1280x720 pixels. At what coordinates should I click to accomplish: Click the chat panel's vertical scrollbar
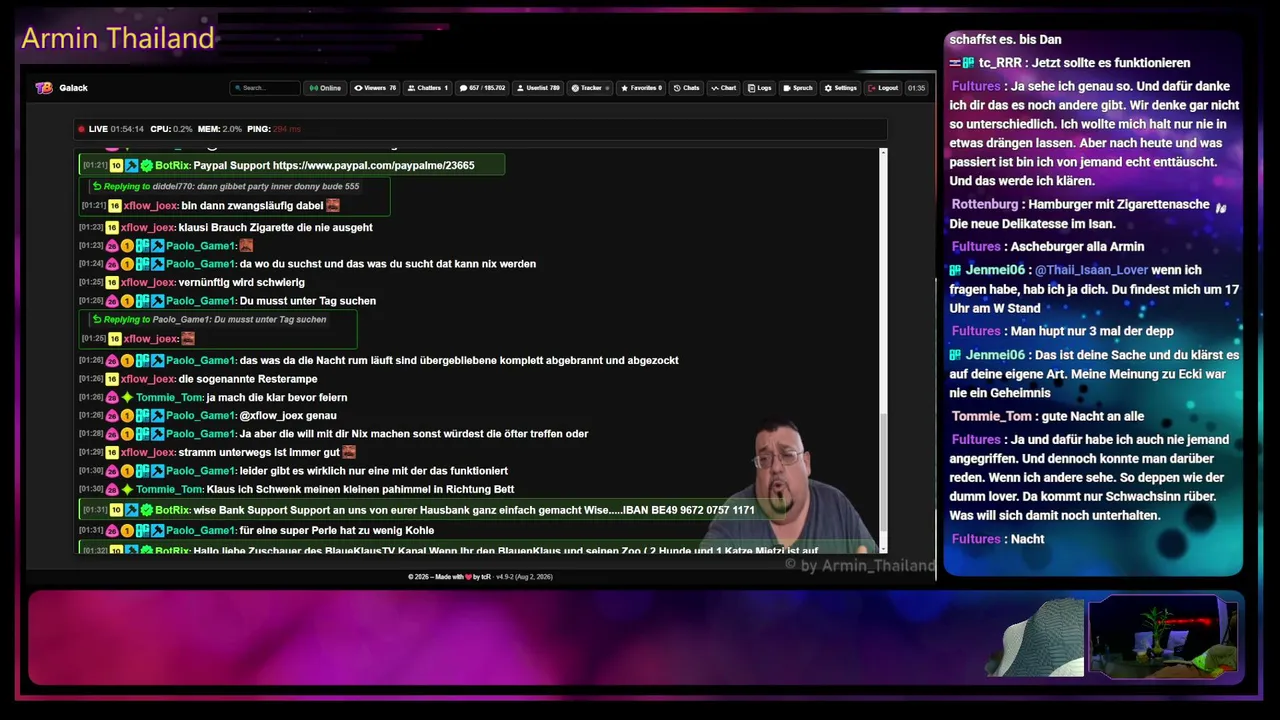tap(883, 350)
